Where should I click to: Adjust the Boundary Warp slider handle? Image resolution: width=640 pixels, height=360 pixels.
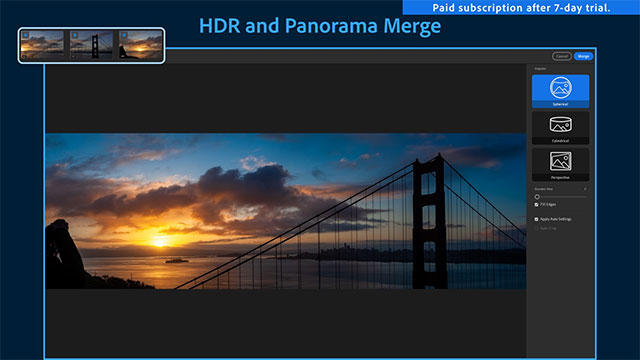537,197
